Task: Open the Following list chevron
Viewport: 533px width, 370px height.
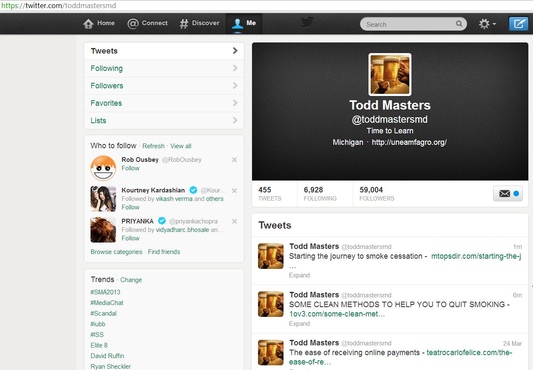Action: tap(235, 68)
